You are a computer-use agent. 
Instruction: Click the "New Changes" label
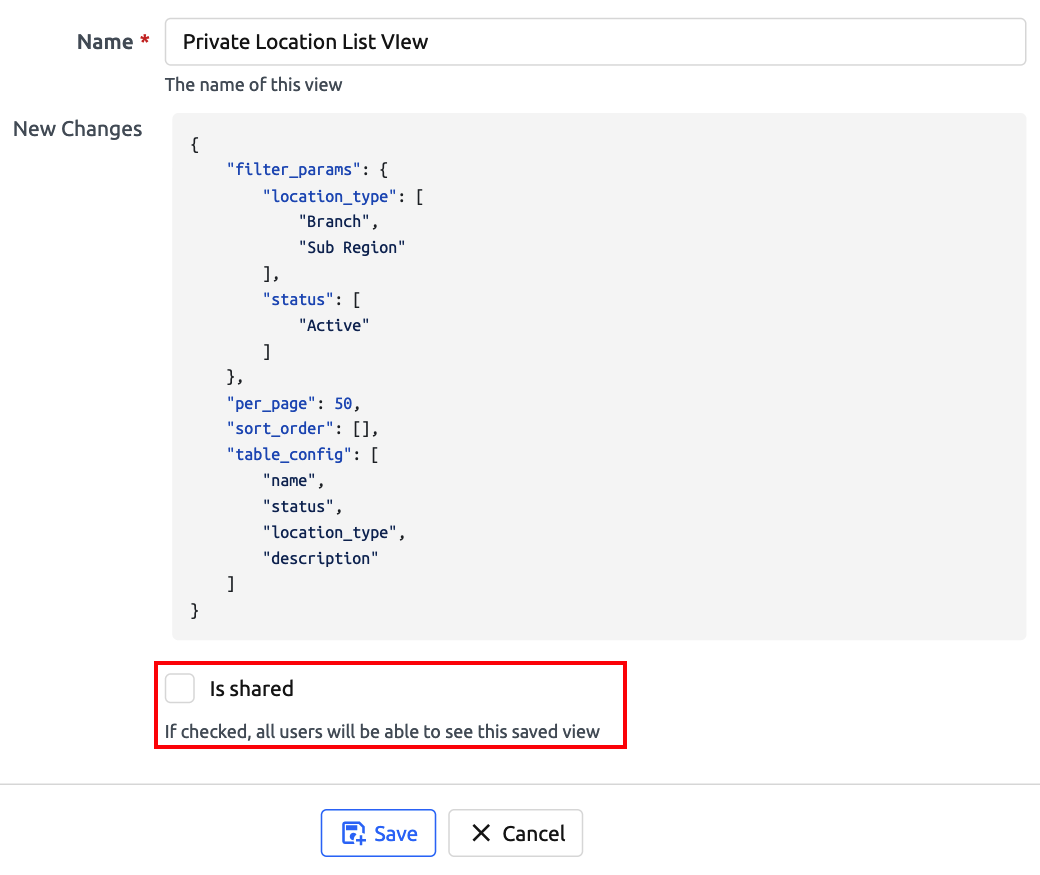click(77, 129)
